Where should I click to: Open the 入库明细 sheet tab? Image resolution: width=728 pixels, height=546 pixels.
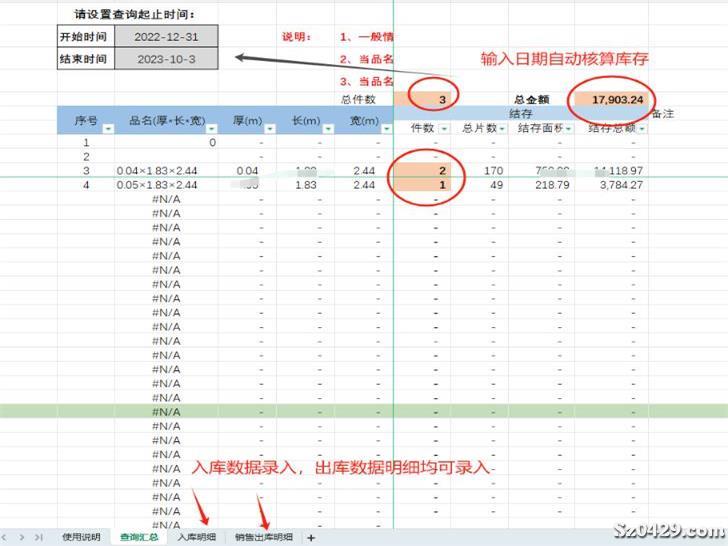(x=196, y=537)
